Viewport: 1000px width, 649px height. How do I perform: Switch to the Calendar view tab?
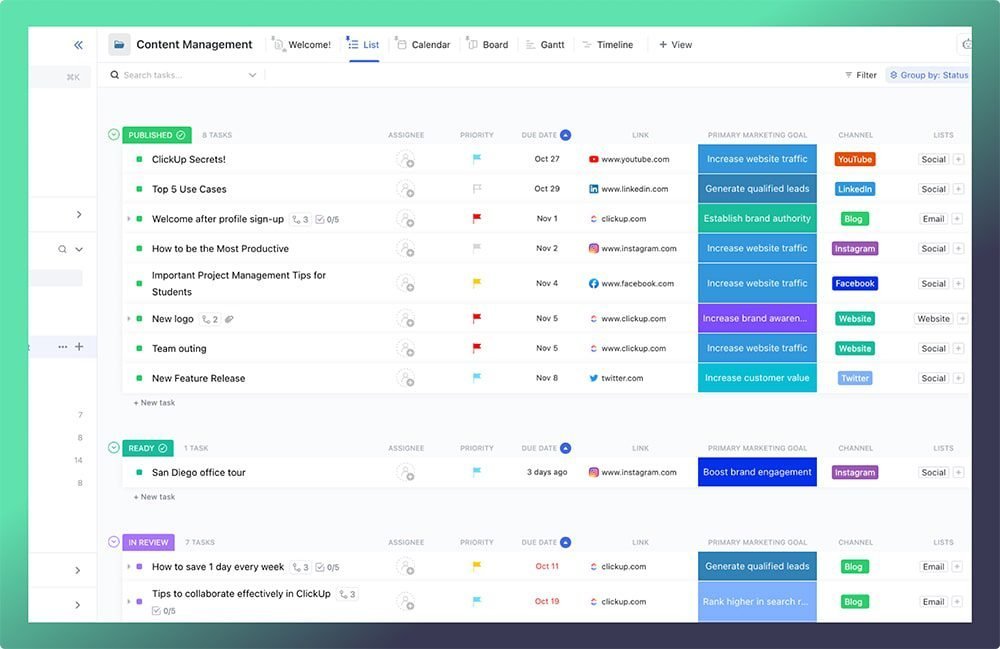(x=423, y=45)
